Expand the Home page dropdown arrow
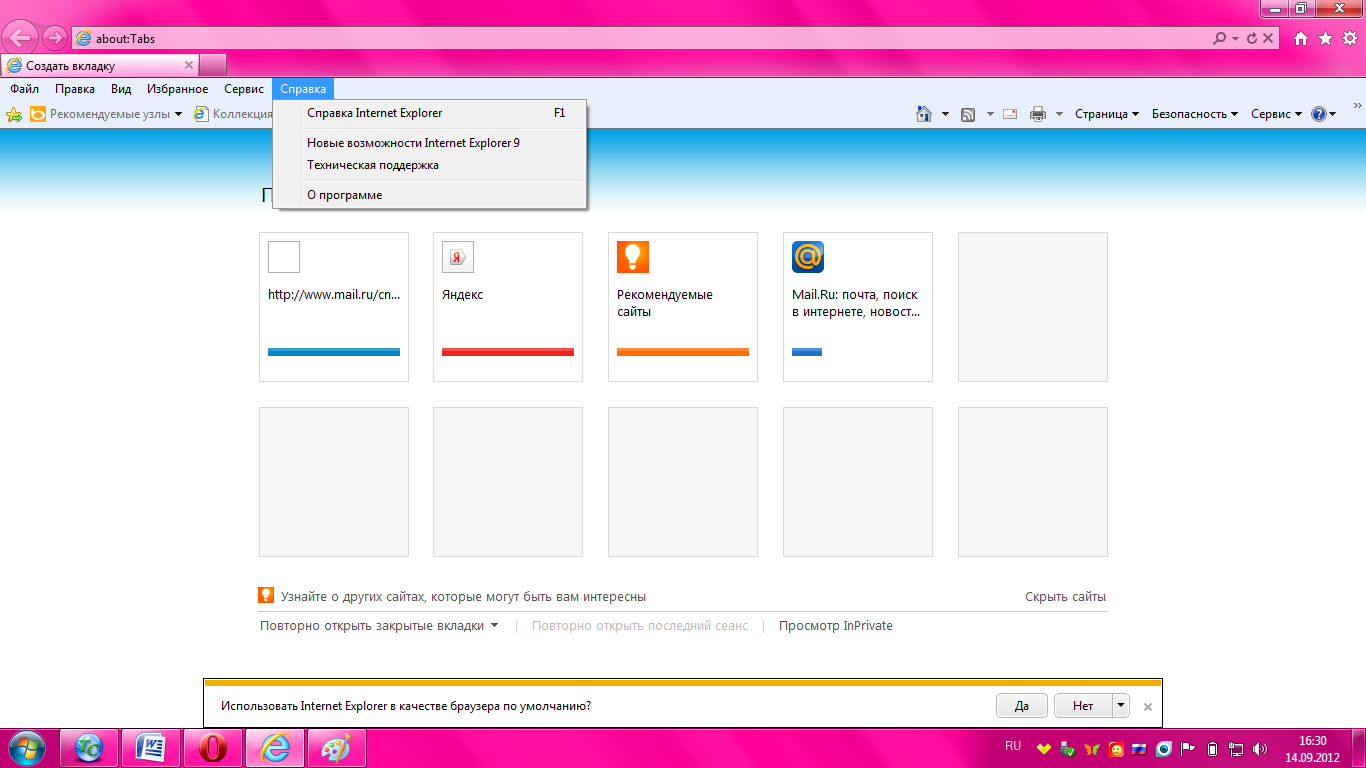The image size is (1366, 768). (945, 114)
